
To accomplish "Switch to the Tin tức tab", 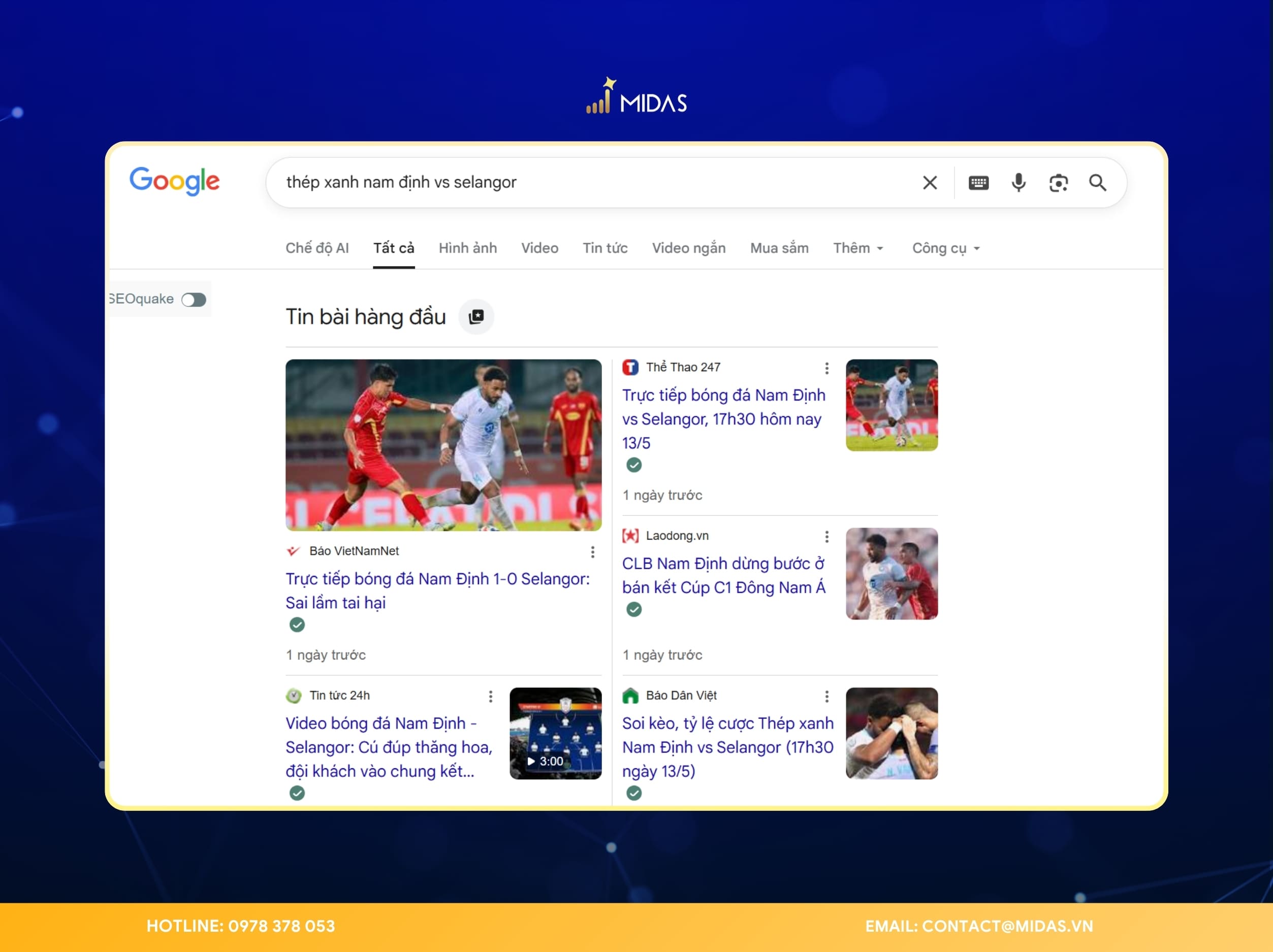I will click(x=605, y=248).
